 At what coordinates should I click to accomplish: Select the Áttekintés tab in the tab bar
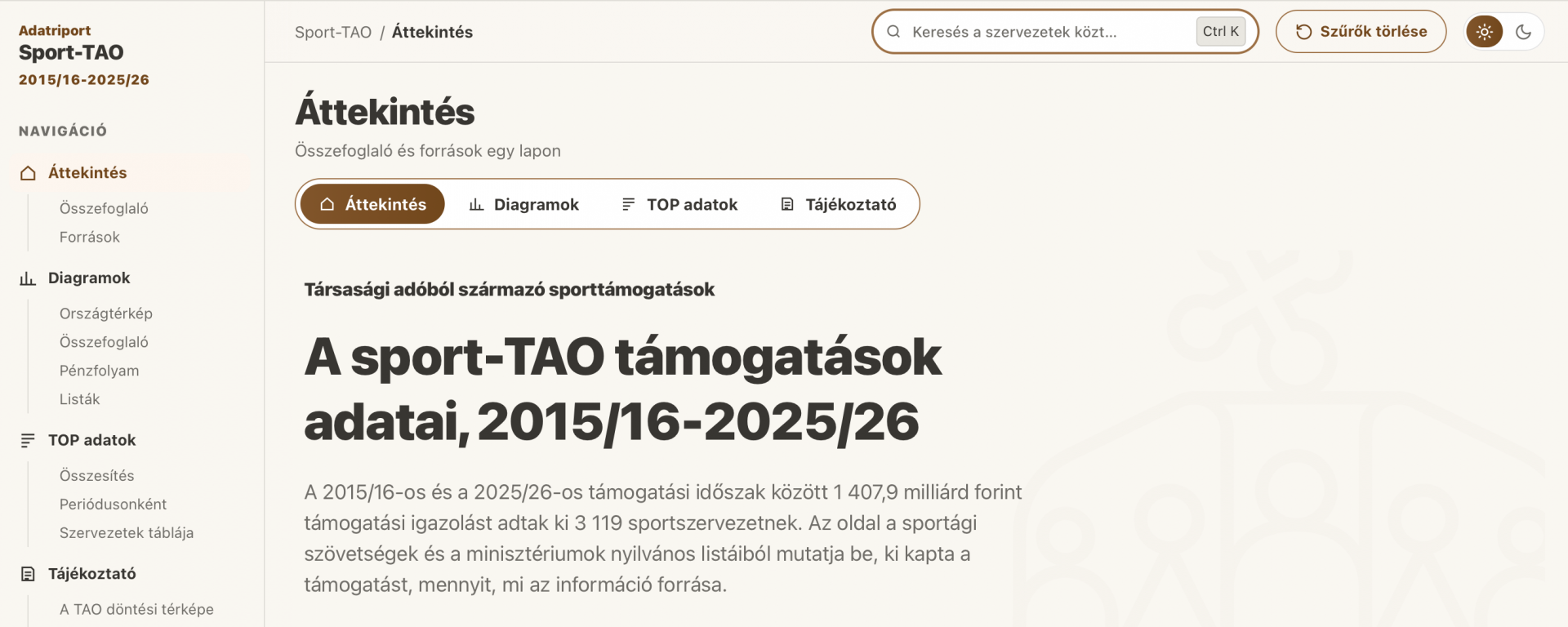click(x=372, y=204)
